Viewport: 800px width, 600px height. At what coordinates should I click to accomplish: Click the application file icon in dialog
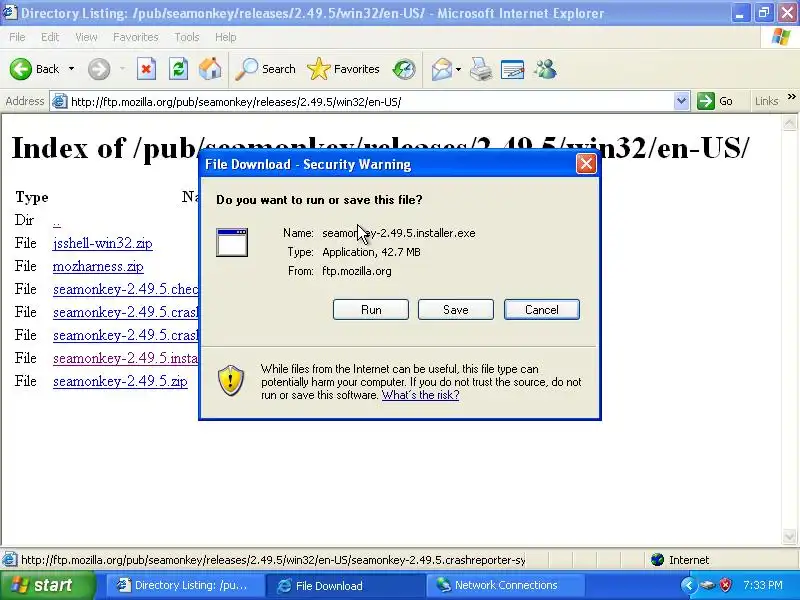pos(232,242)
